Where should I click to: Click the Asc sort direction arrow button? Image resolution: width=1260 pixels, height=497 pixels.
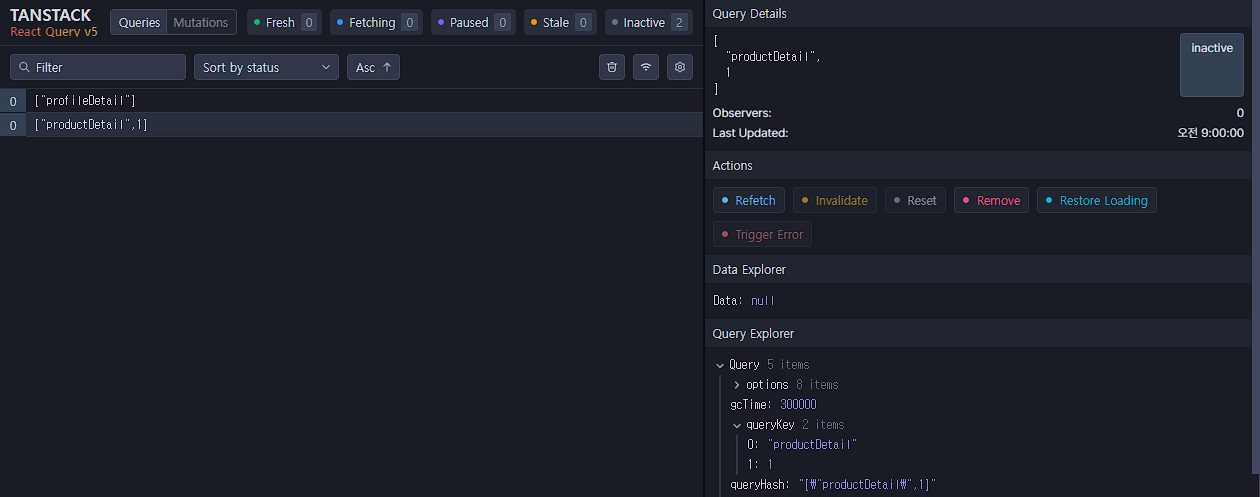pos(374,67)
